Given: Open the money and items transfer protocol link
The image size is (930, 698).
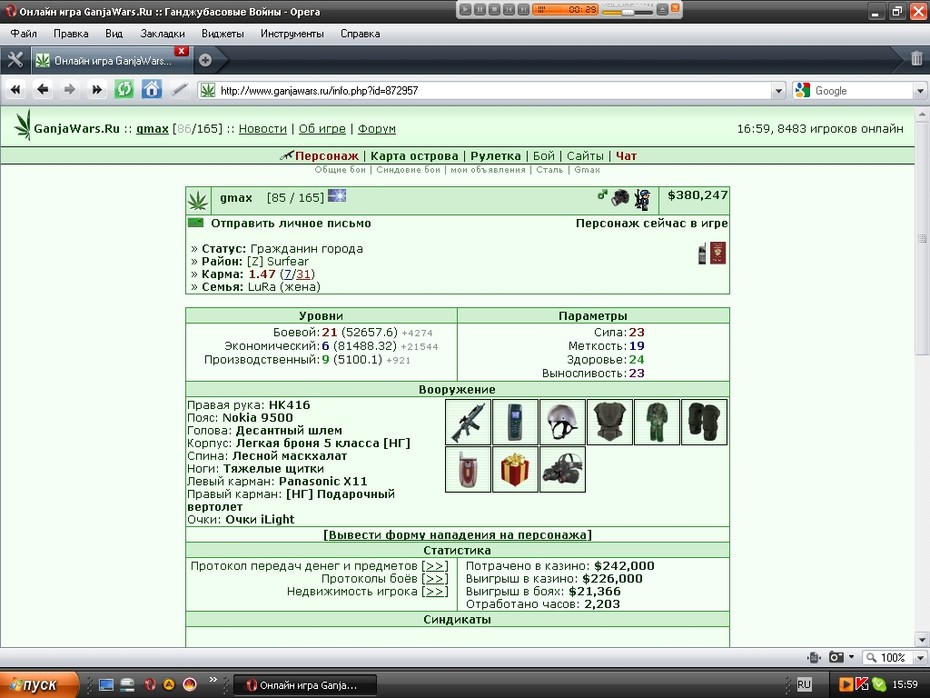Looking at the screenshot, I should (435, 566).
